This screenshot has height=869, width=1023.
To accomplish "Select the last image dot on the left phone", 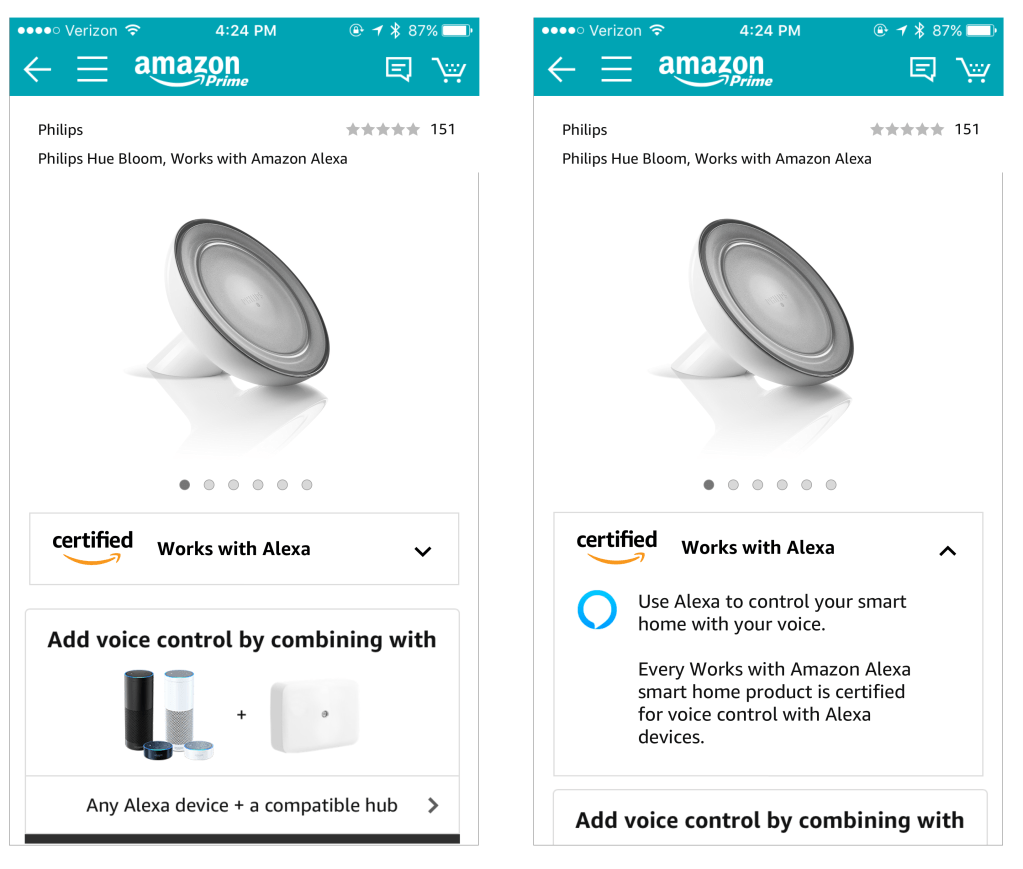I will [307, 485].
